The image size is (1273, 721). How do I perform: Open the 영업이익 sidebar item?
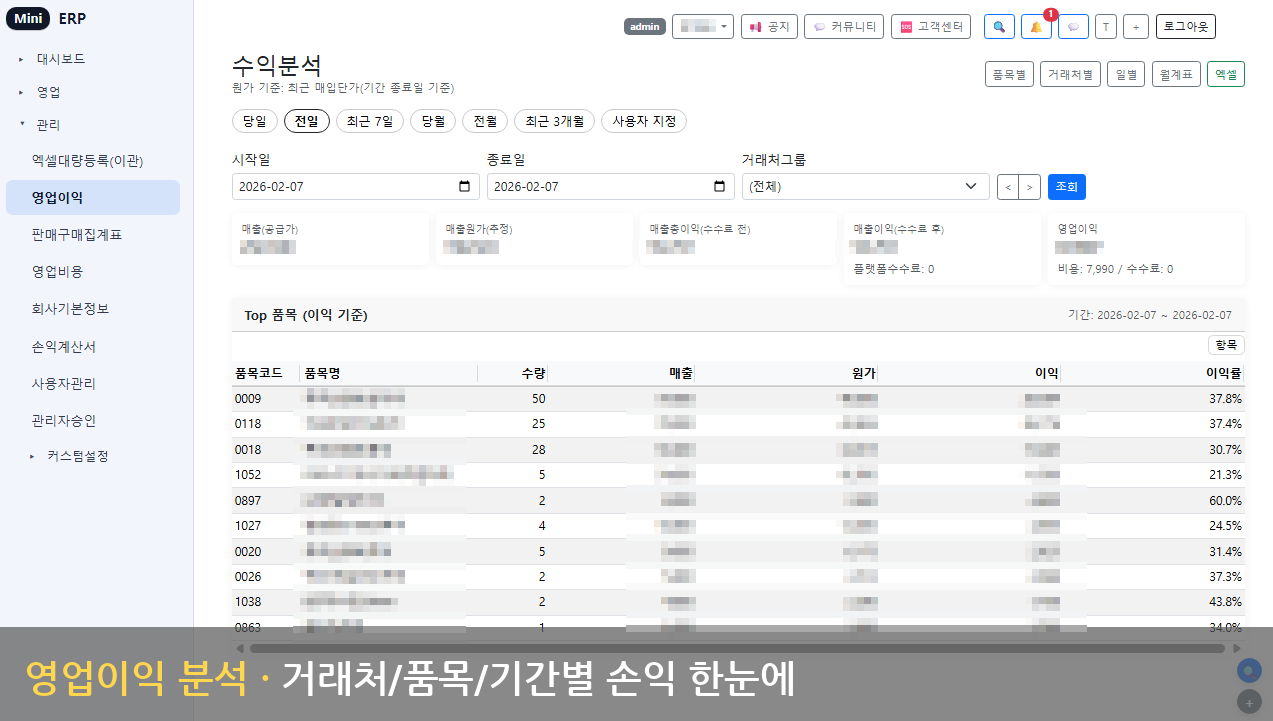click(93, 197)
